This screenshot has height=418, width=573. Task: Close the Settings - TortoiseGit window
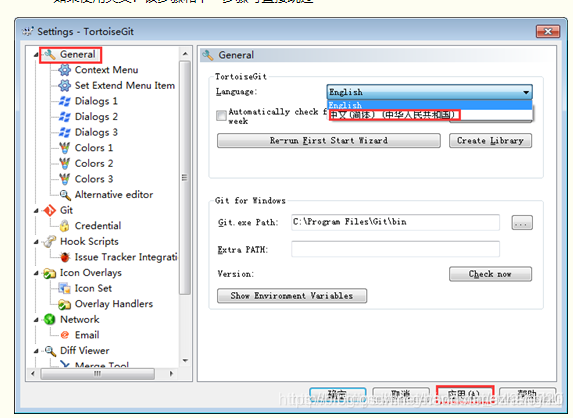[548, 31]
